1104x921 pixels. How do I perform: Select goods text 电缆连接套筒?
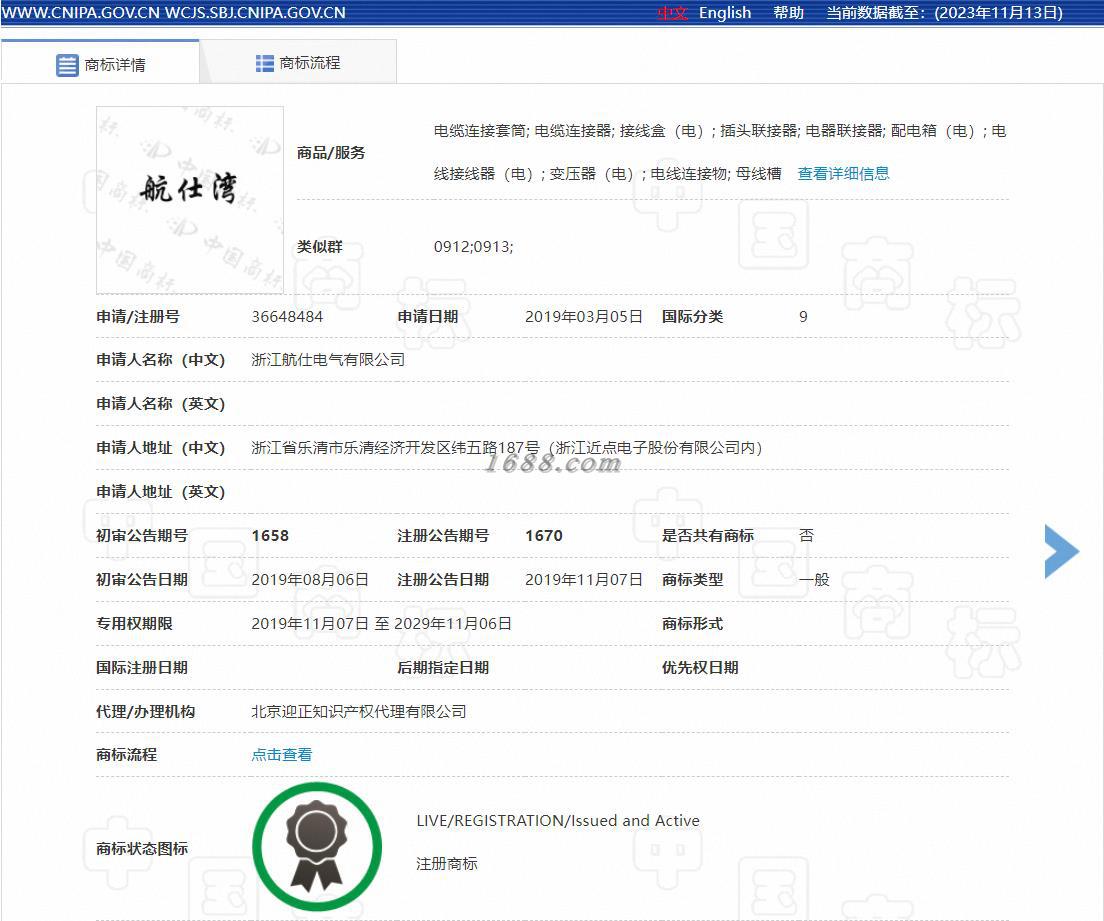pos(479,131)
